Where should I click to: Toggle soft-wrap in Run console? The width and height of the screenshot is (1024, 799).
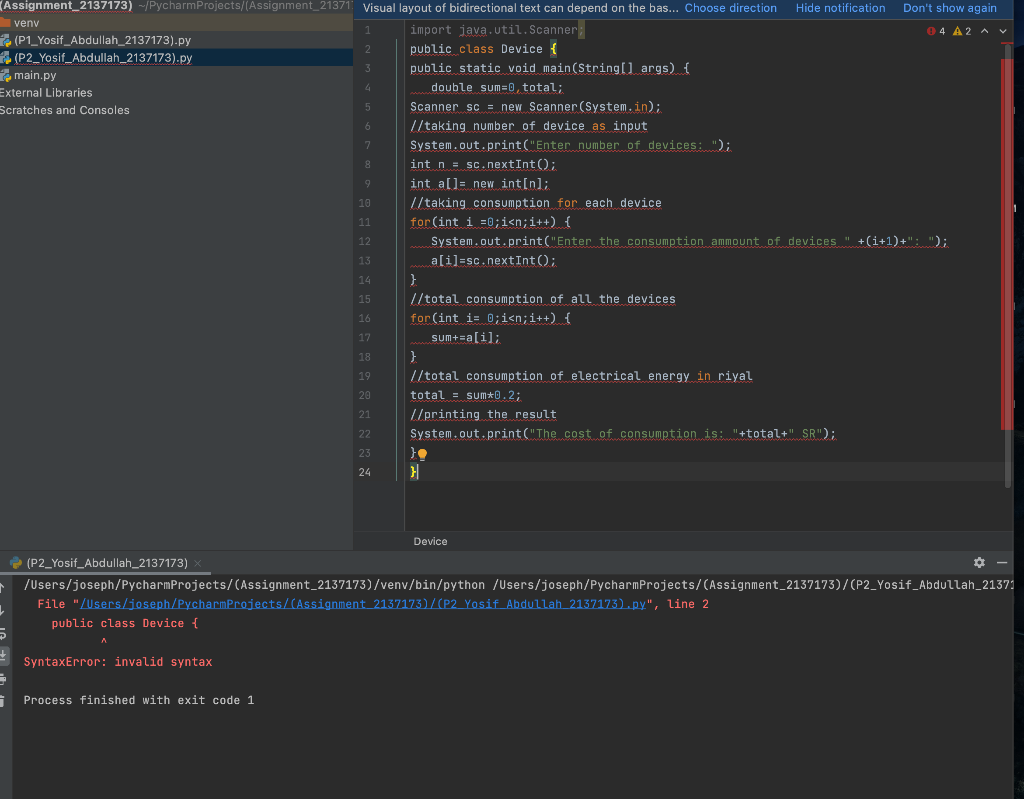tap(3, 634)
